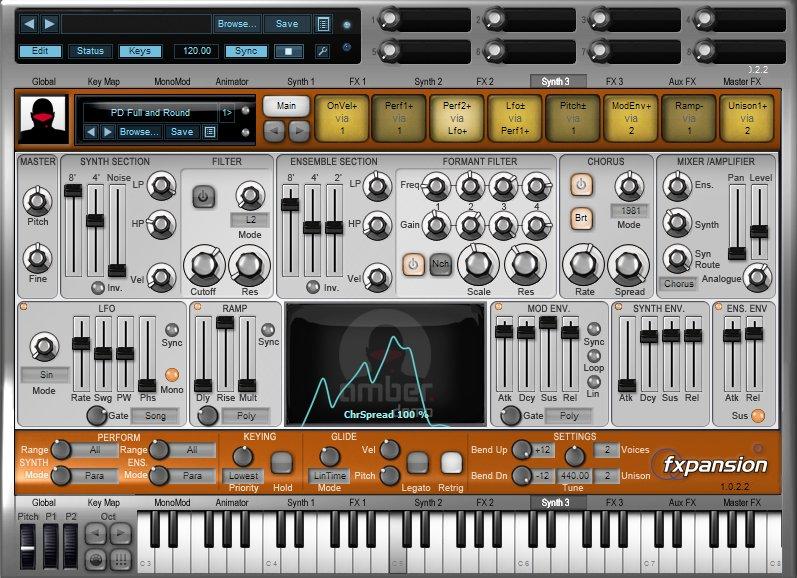Click the Status button
Viewport: 797px width, 578px height.
click(x=90, y=51)
